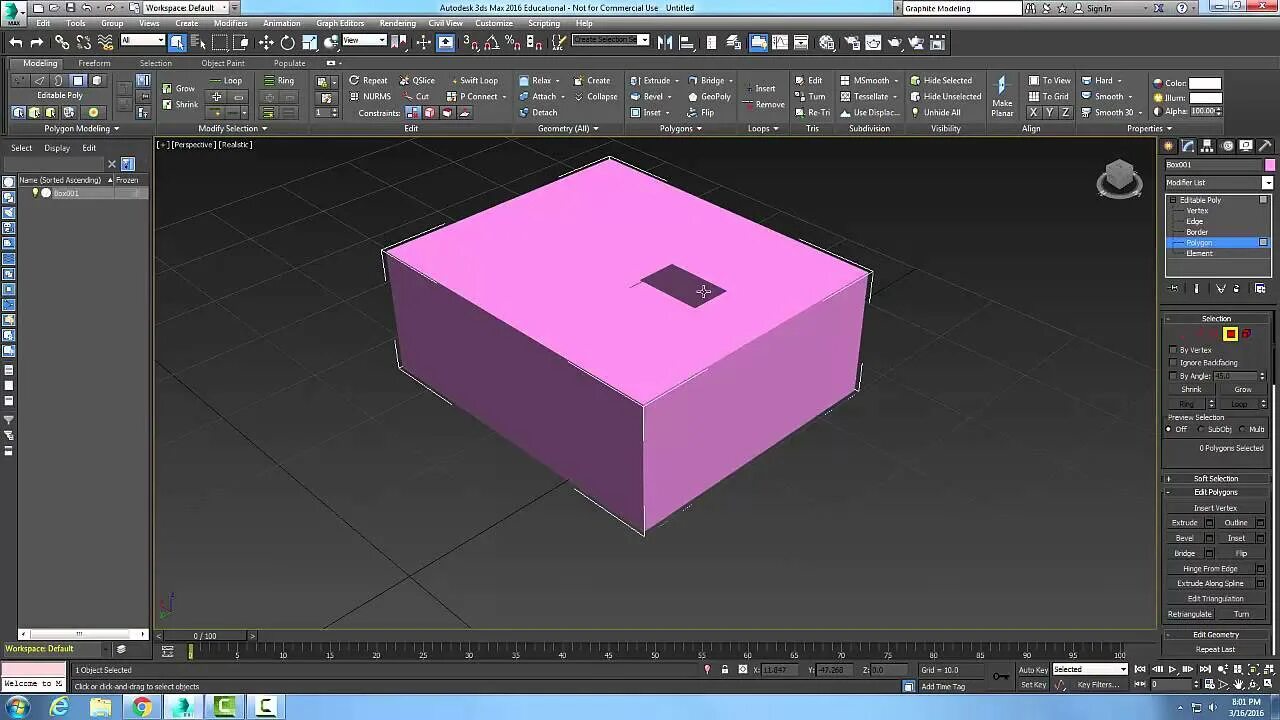Image resolution: width=1280 pixels, height=720 pixels.
Task: Enable the By Vertex checkbox
Action: pyautogui.click(x=1173, y=350)
